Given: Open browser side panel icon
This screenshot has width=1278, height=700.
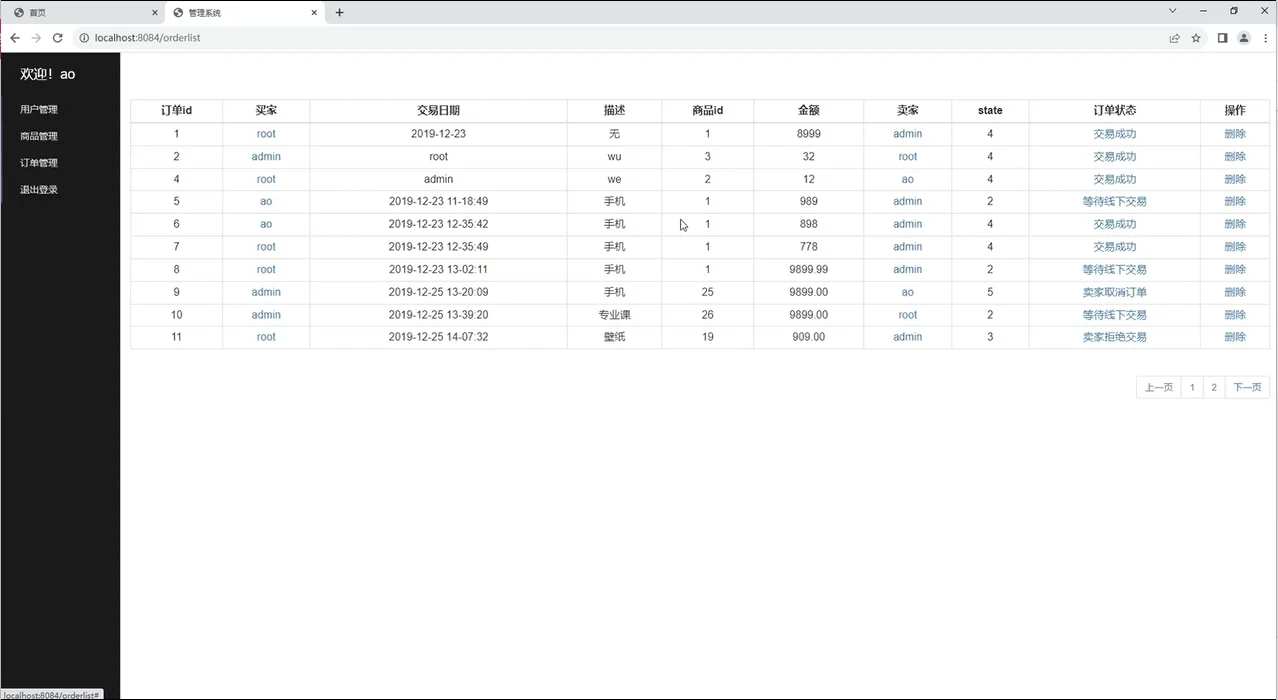Looking at the screenshot, I should point(1222,38).
